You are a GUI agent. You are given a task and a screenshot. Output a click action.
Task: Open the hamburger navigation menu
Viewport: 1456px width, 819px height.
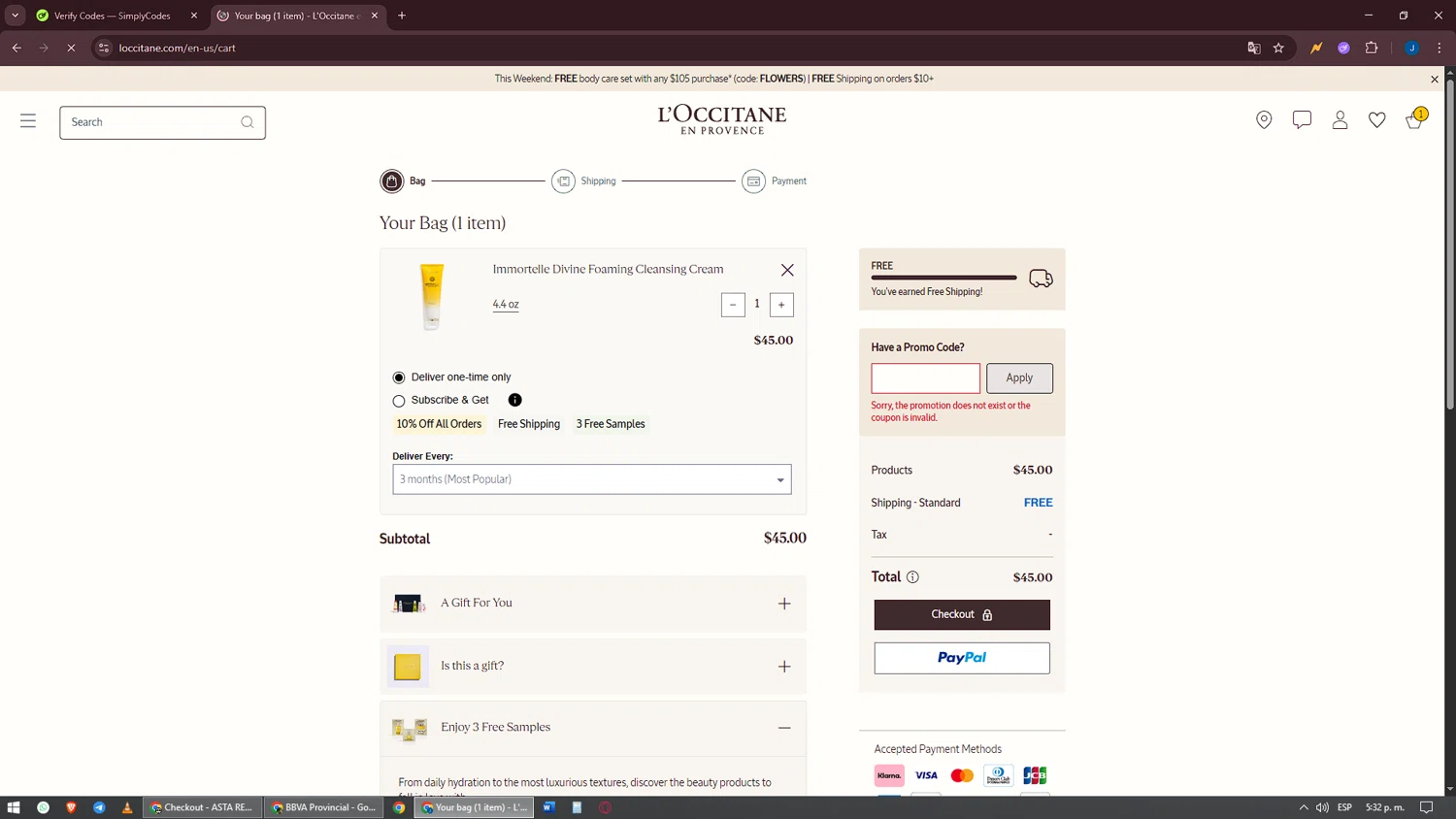28,121
